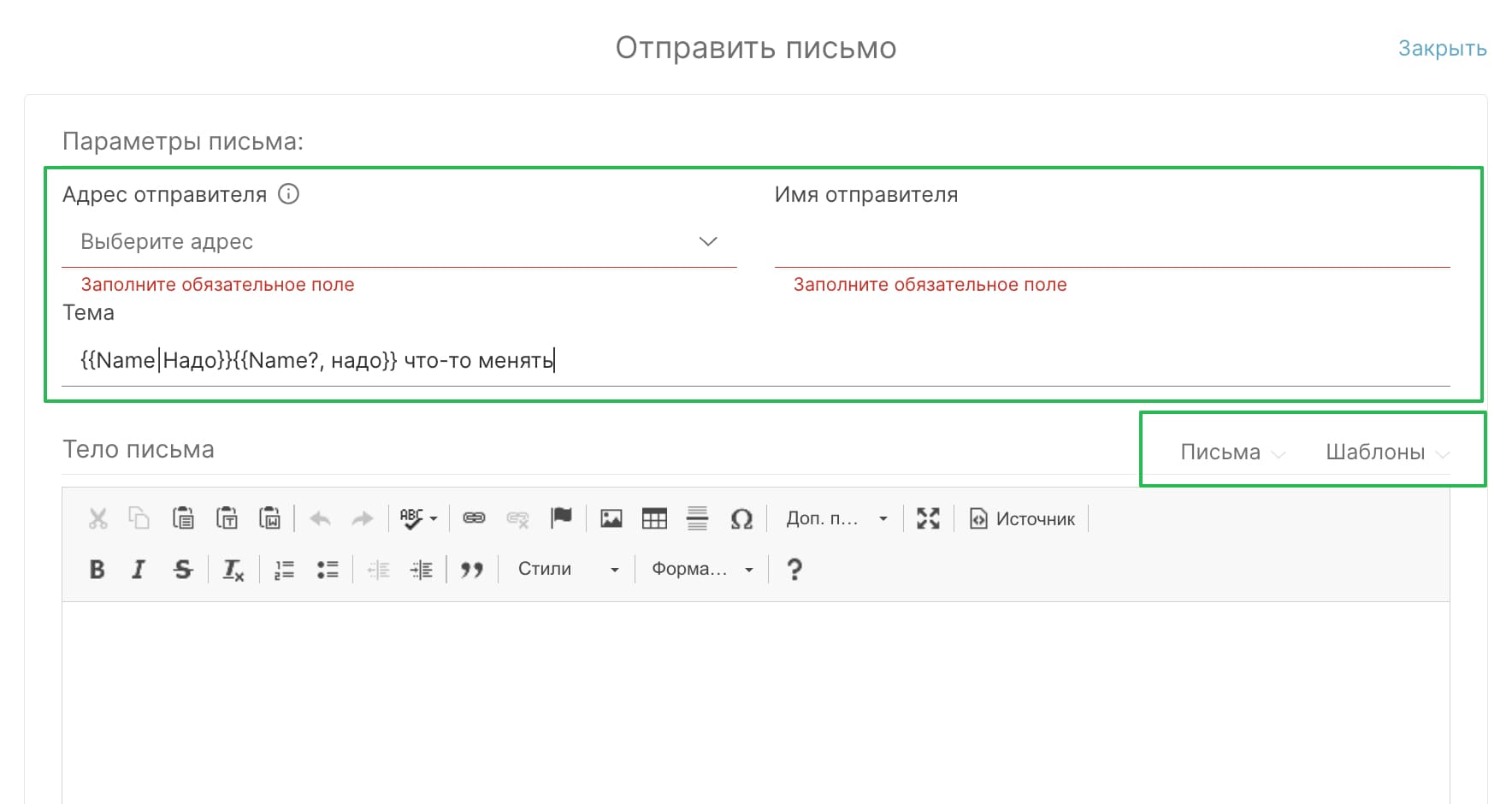Insert a numbered list
Screen dimensions: 1512x804
[x=284, y=570]
